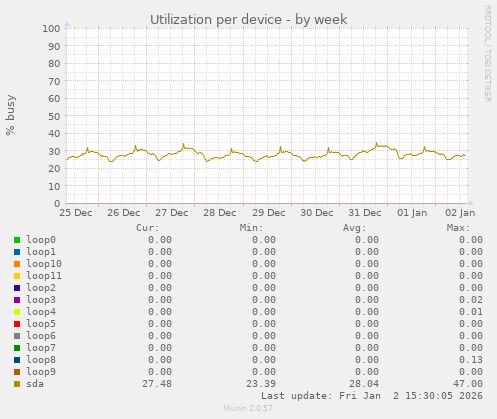
Task: Click the 29 Dec date label
Action: click(x=269, y=213)
